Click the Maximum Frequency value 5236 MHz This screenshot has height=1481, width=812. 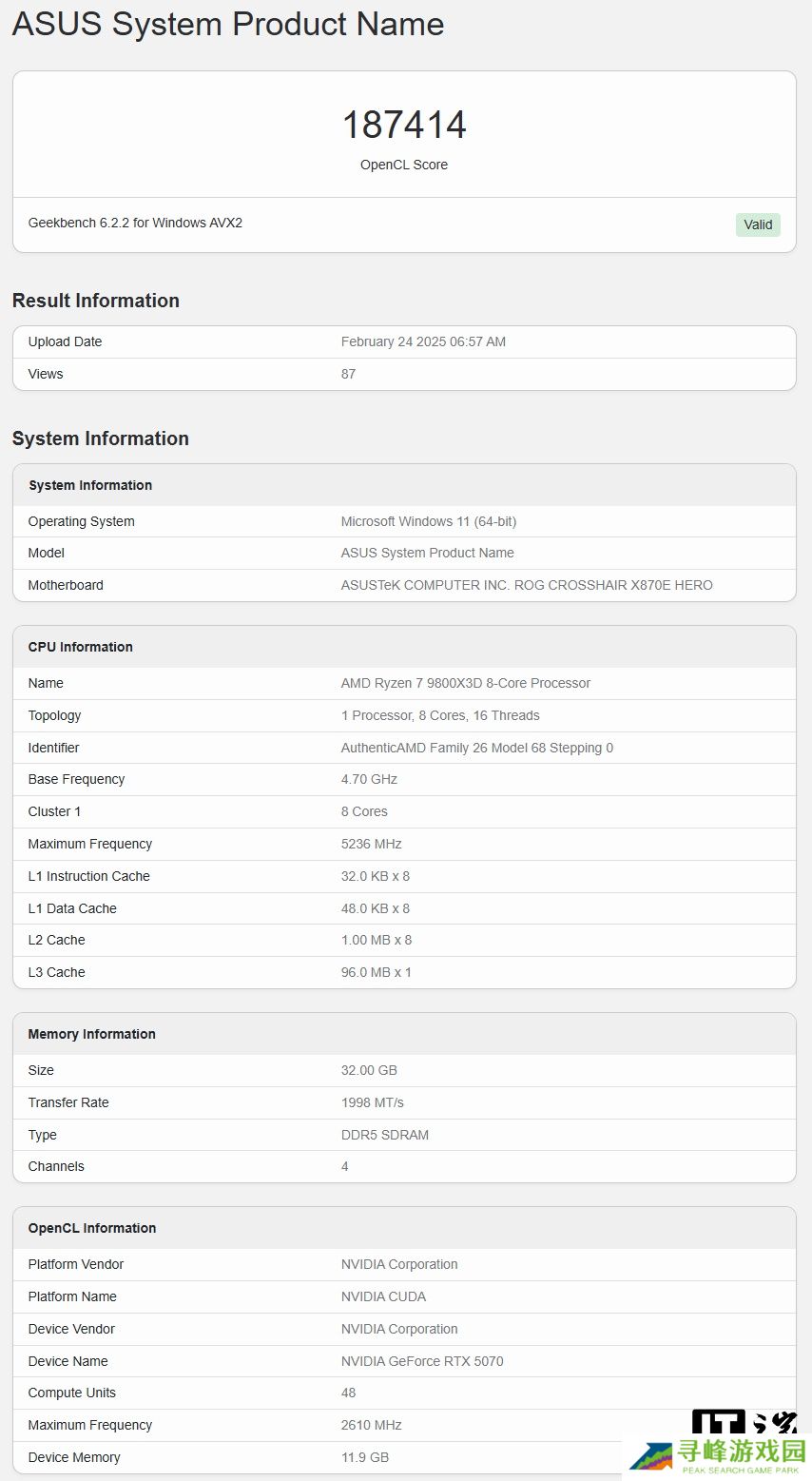click(x=371, y=844)
